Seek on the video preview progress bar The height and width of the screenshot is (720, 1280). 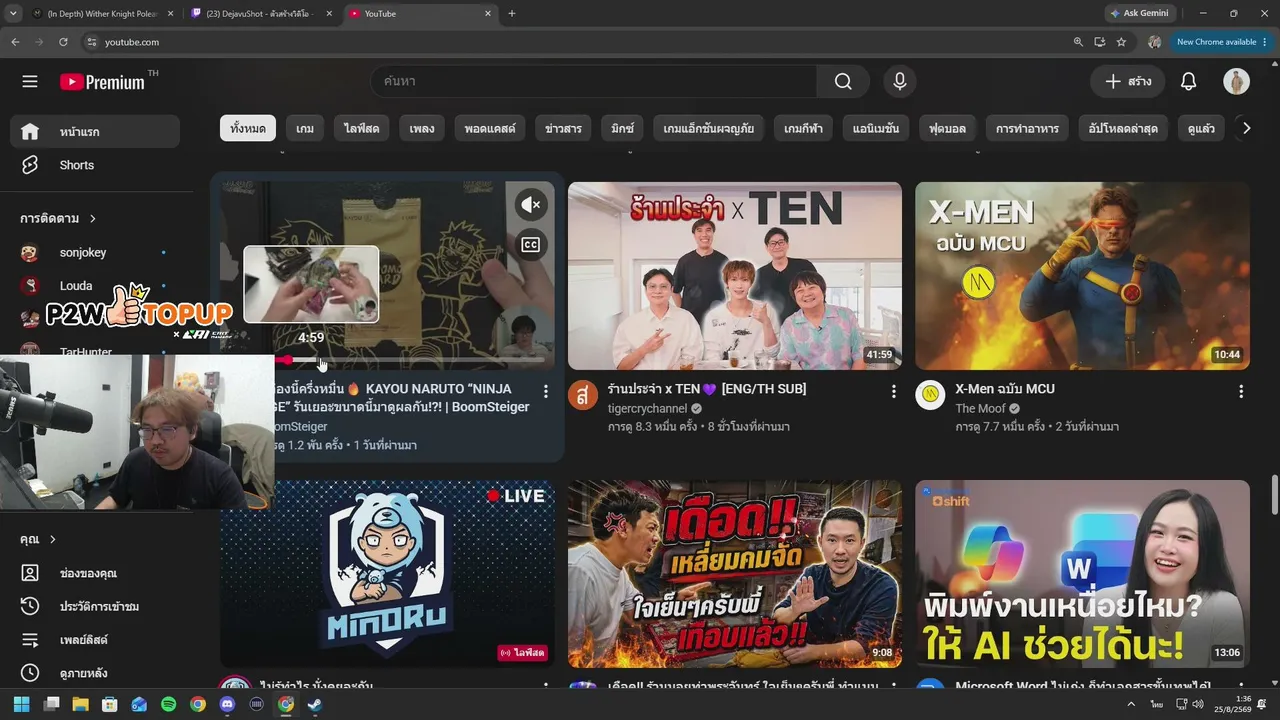410,360
